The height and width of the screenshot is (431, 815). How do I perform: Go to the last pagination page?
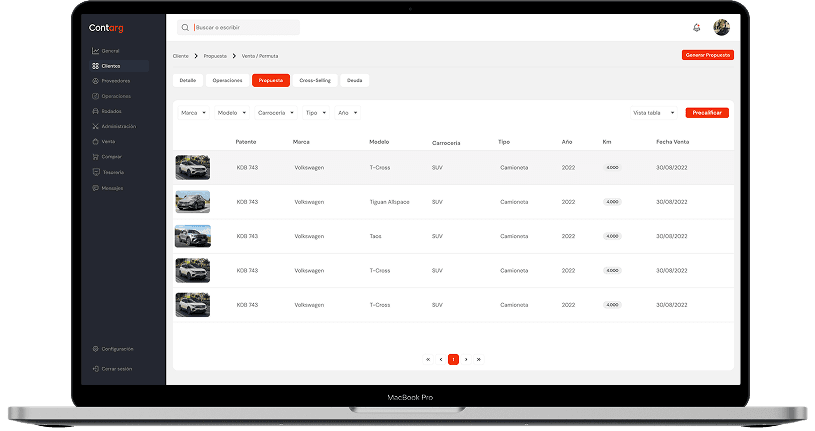pyautogui.click(x=479, y=359)
